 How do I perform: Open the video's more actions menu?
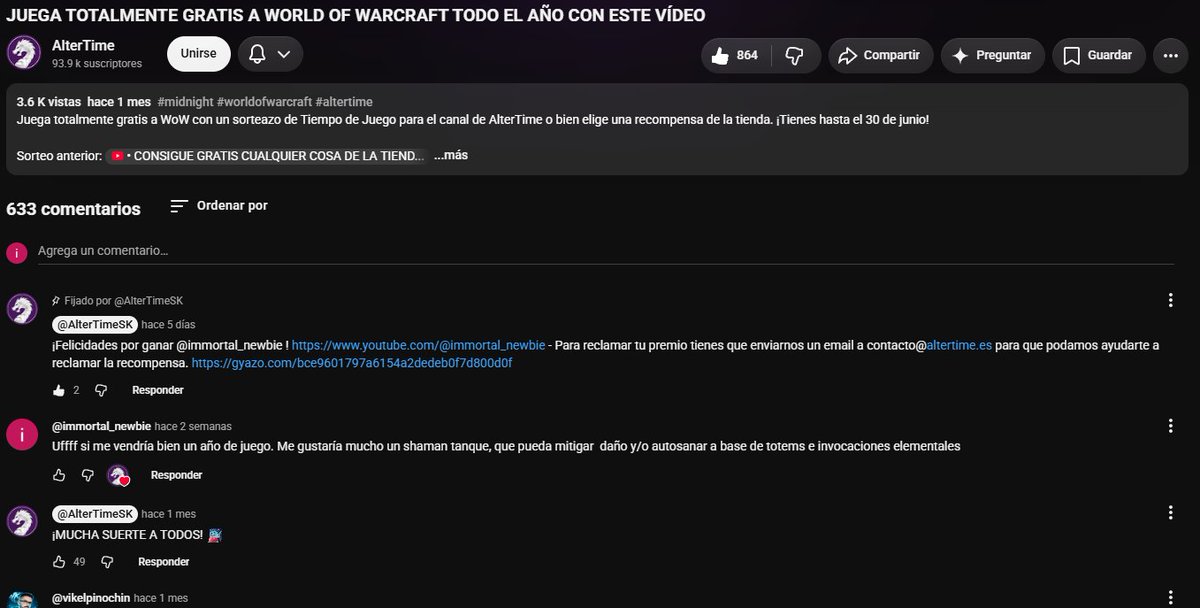pos(1170,56)
